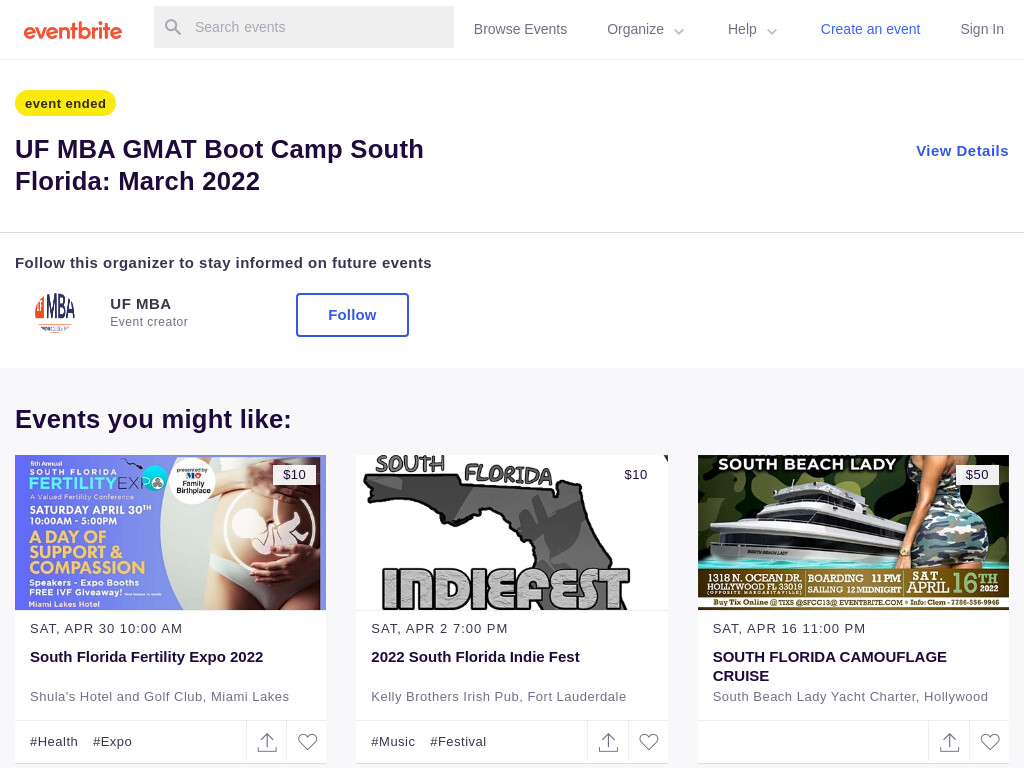The width and height of the screenshot is (1024, 768).
Task: Open View Details link
Action: [962, 151]
